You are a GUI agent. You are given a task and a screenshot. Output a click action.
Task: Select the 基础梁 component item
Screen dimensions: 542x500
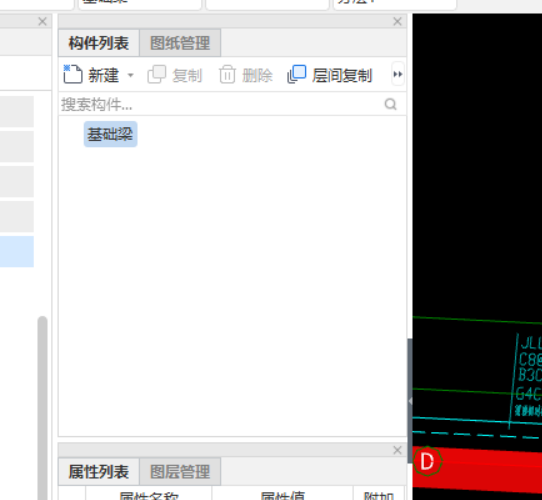(x=111, y=134)
